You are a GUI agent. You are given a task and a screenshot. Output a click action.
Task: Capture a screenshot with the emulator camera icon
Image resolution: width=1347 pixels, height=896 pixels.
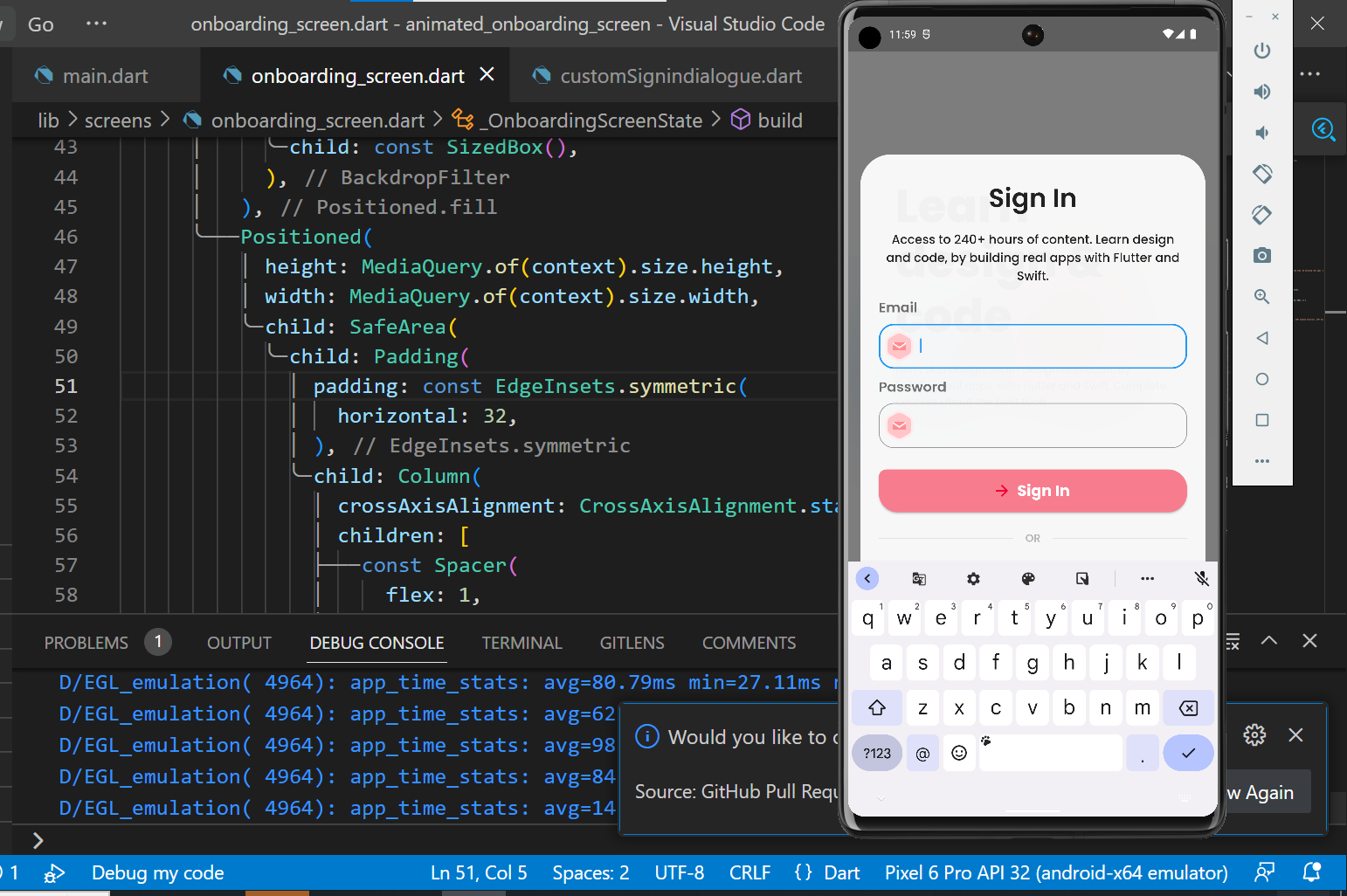pos(1261,255)
